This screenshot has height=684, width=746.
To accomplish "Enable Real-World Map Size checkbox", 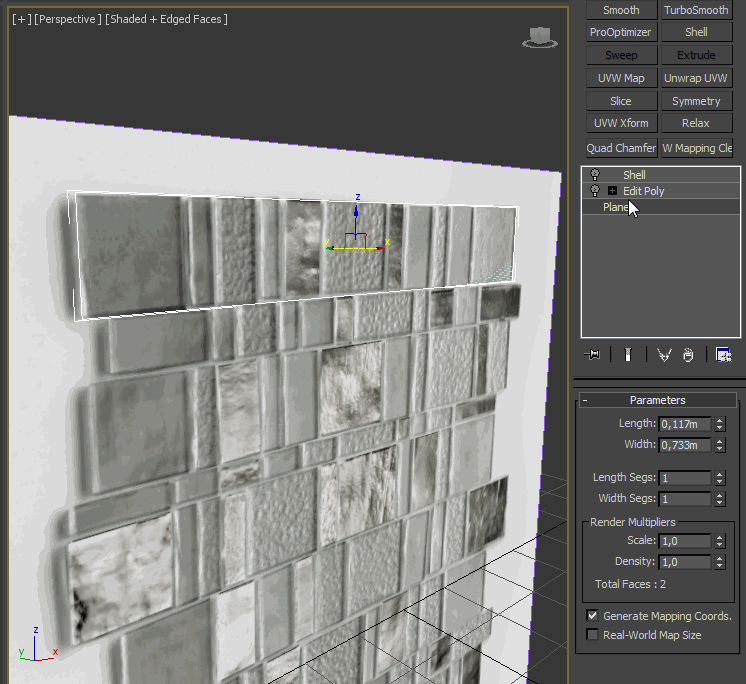I will tap(593, 635).
